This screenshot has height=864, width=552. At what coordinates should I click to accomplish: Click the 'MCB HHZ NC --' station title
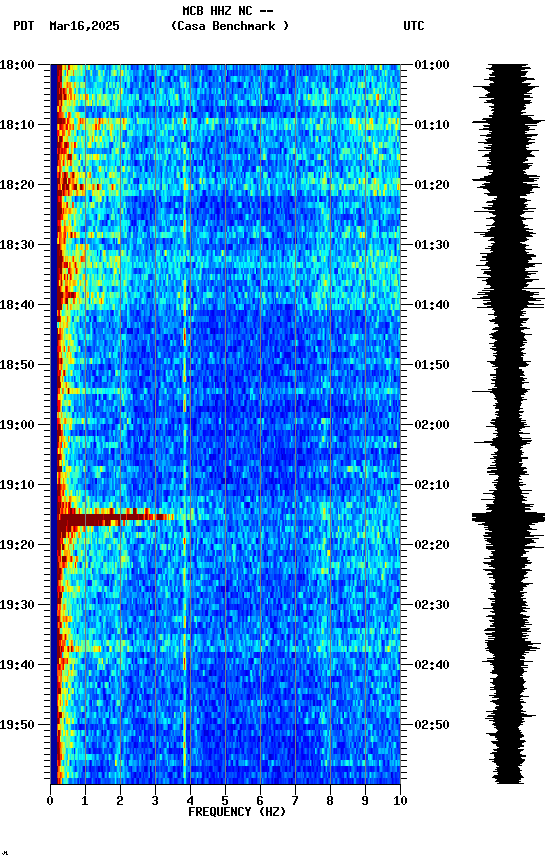(x=228, y=11)
